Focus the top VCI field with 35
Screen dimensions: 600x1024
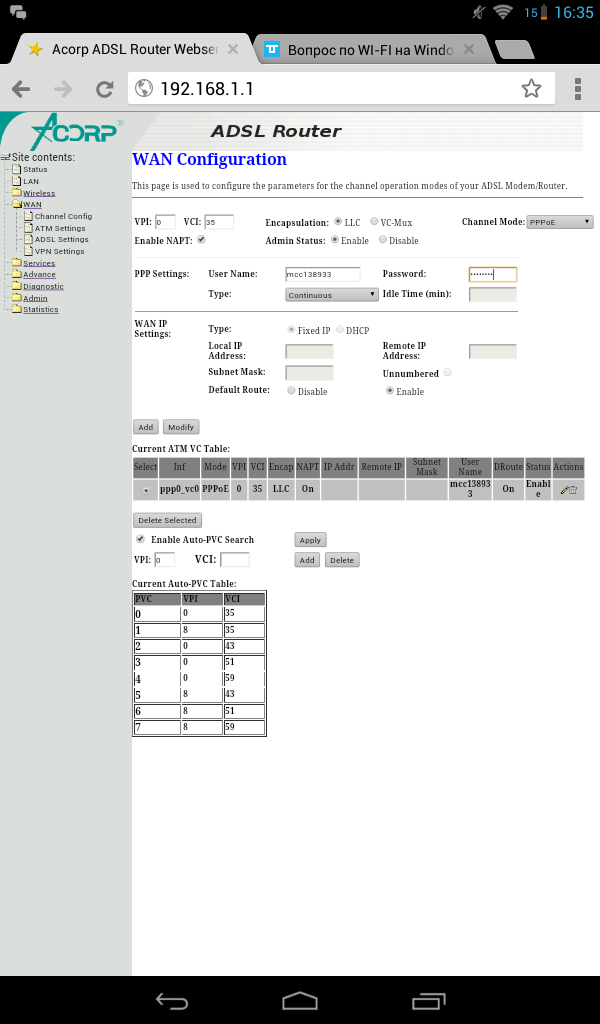click(x=219, y=222)
